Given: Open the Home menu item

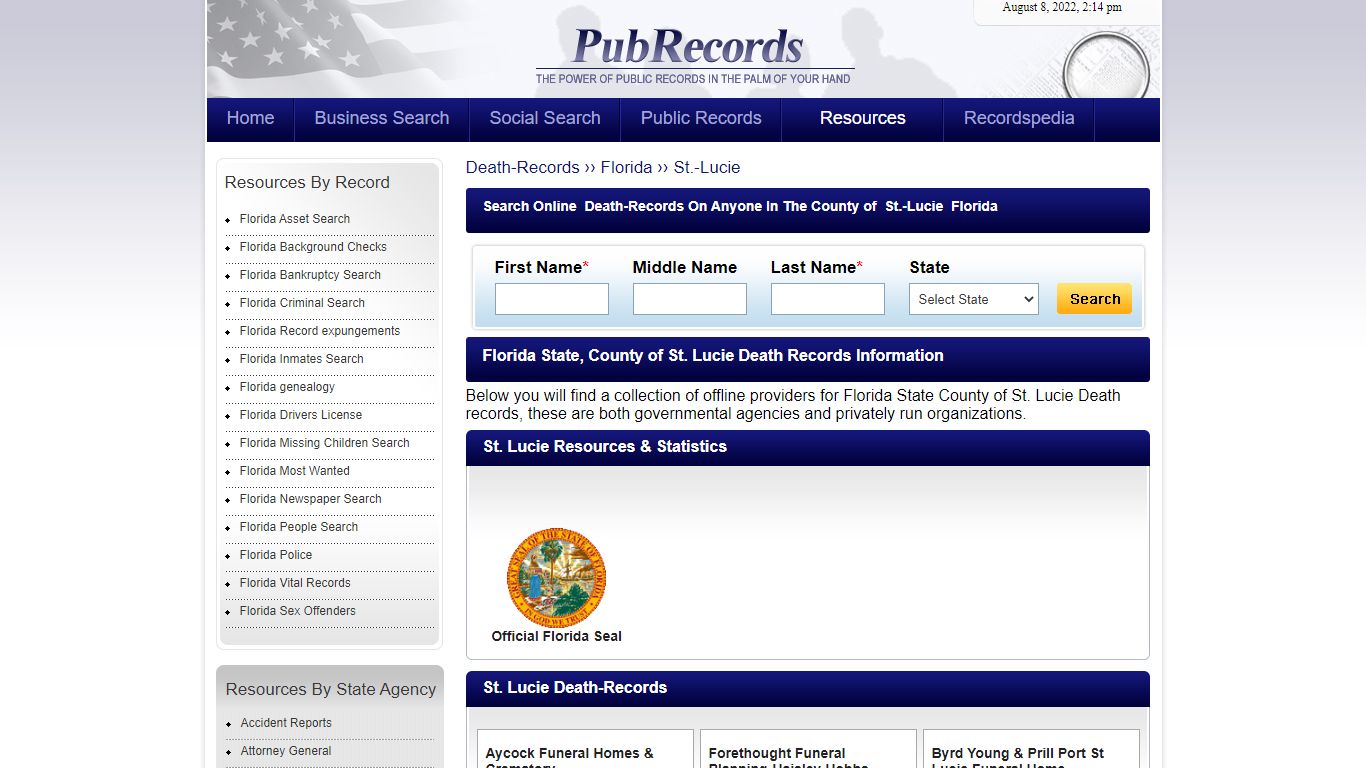Looking at the screenshot, I should click(x=250, y=118).
